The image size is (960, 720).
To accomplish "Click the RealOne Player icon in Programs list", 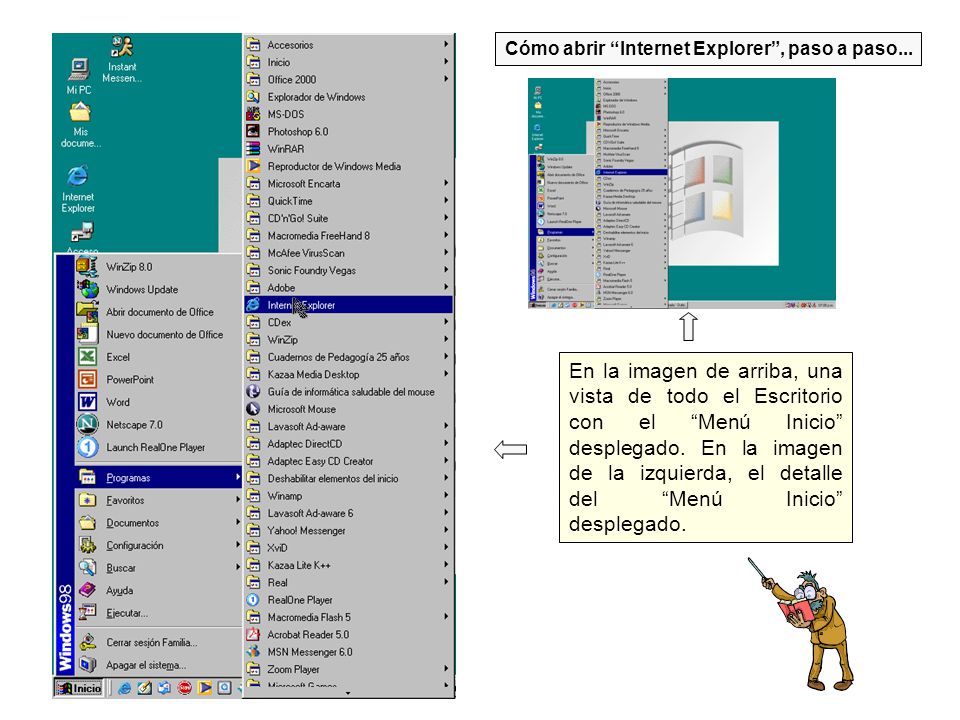I will (x=253, y=600).
